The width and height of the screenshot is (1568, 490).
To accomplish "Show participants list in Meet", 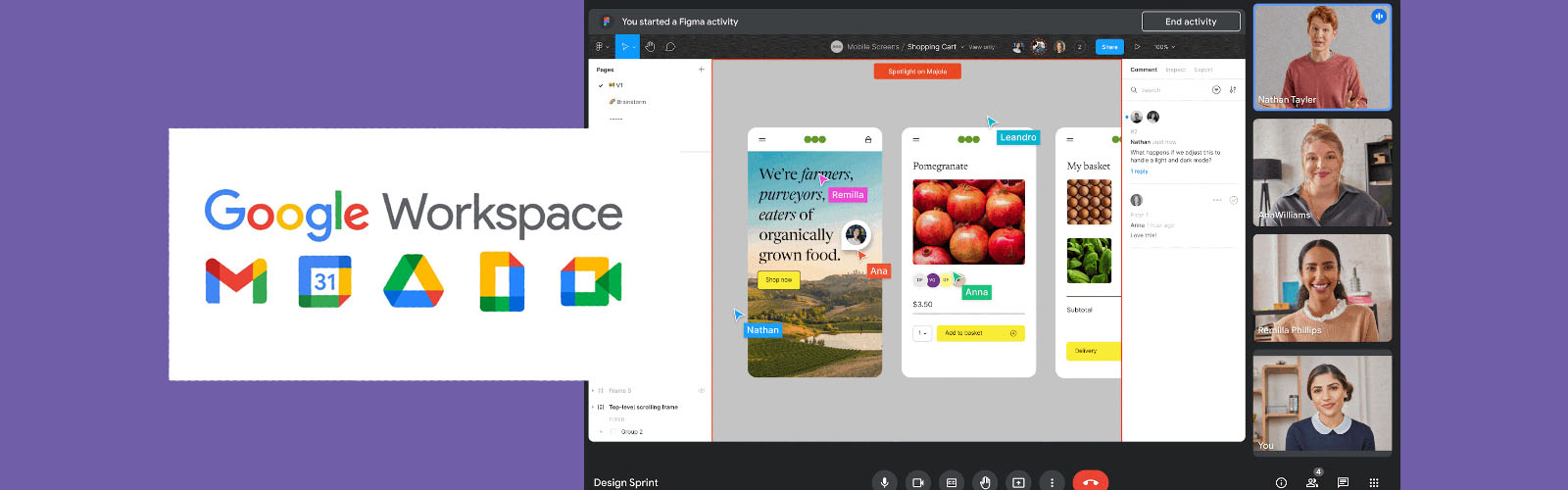I will pyautogui.click(x=1311, y=482).
